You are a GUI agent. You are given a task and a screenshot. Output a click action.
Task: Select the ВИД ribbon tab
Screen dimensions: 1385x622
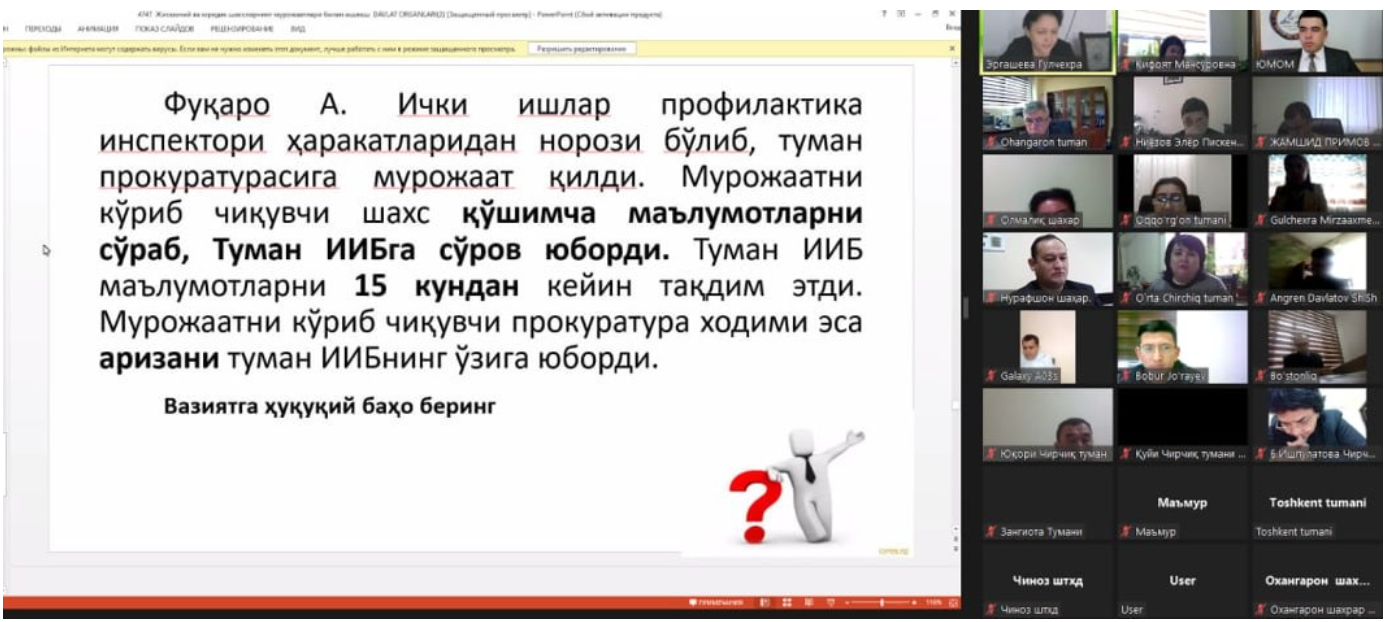point(298,29)
